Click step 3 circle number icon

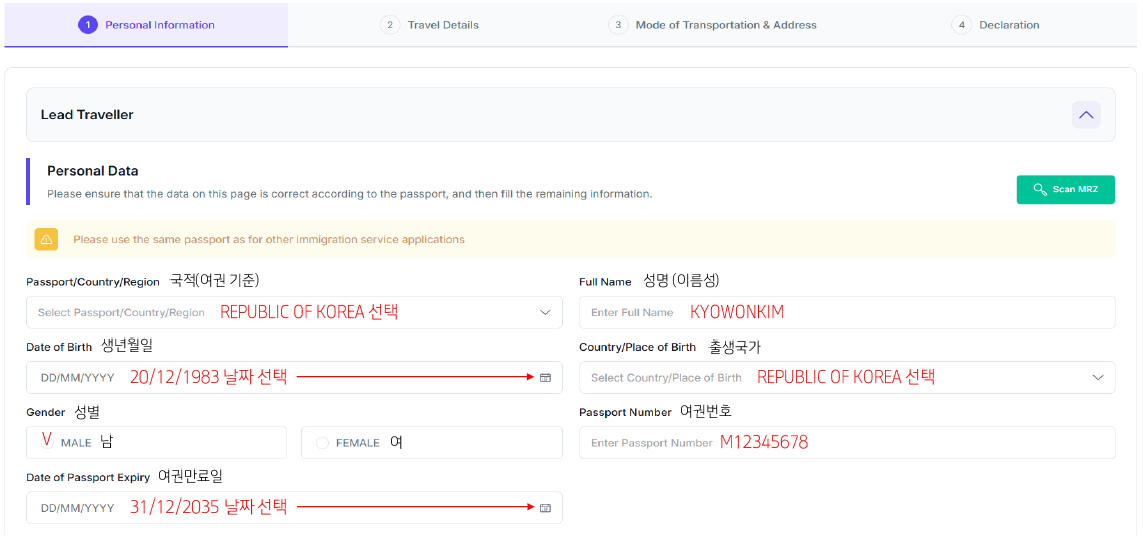tap(618, 25)
